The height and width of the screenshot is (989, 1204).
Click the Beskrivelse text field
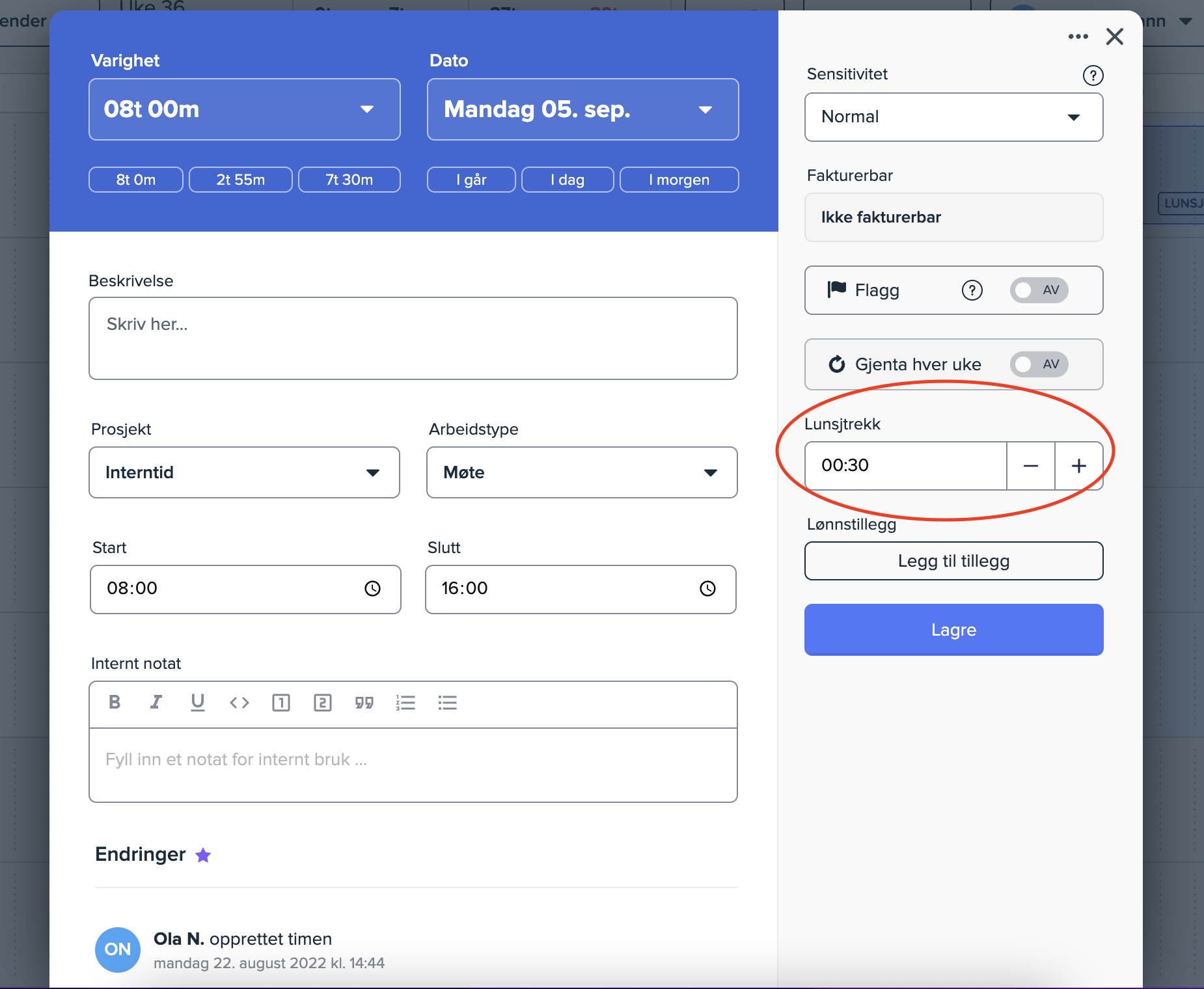tap(413, 338)
